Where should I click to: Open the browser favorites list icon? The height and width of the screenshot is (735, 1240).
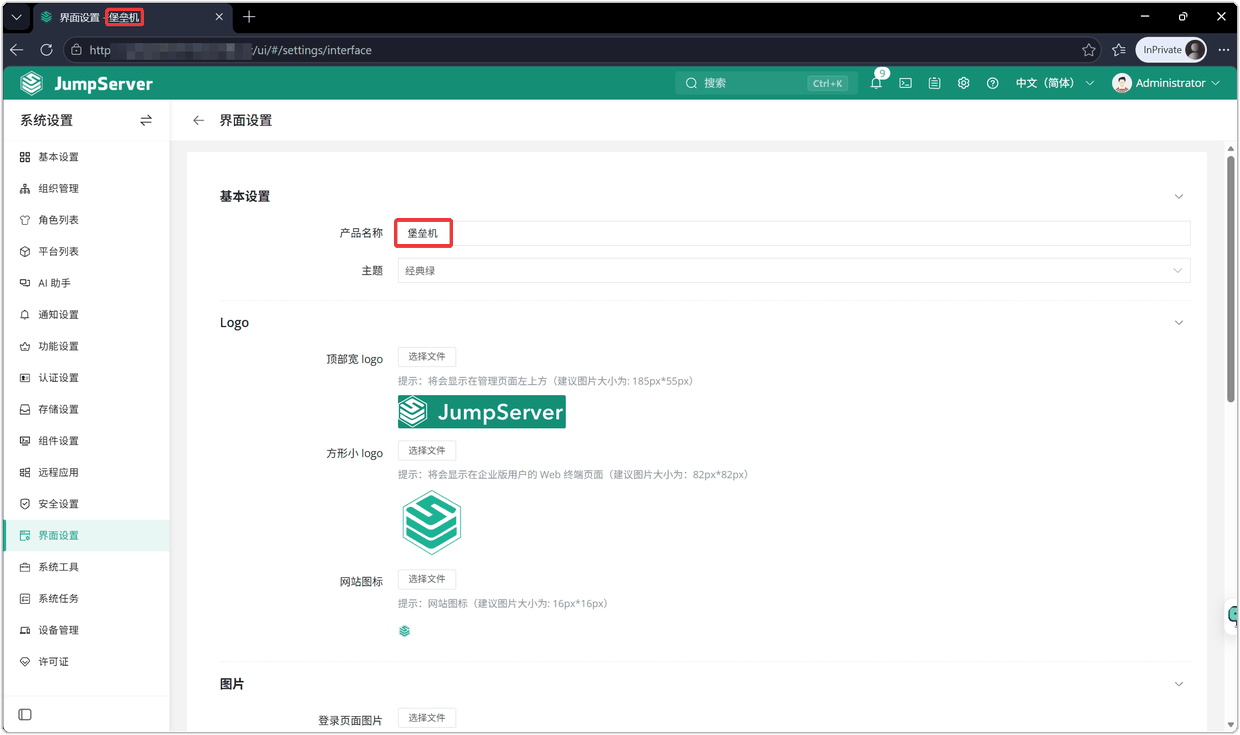pos(1119,50)
